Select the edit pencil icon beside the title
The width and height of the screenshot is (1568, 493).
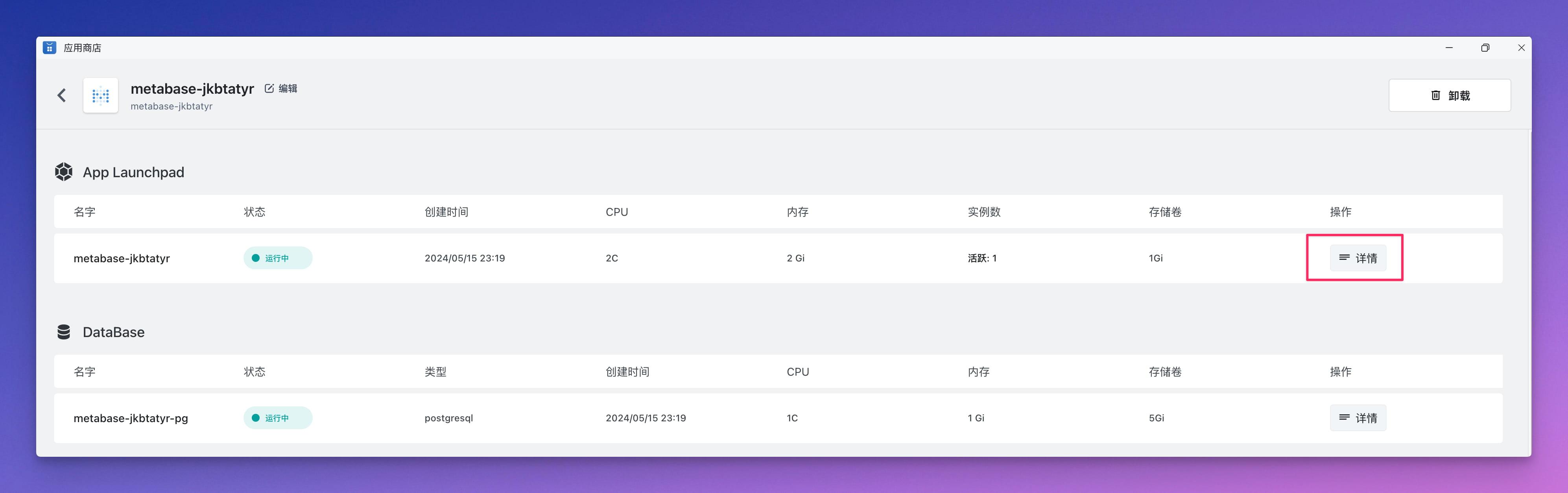pyautogui.click(x=269, y=88)
